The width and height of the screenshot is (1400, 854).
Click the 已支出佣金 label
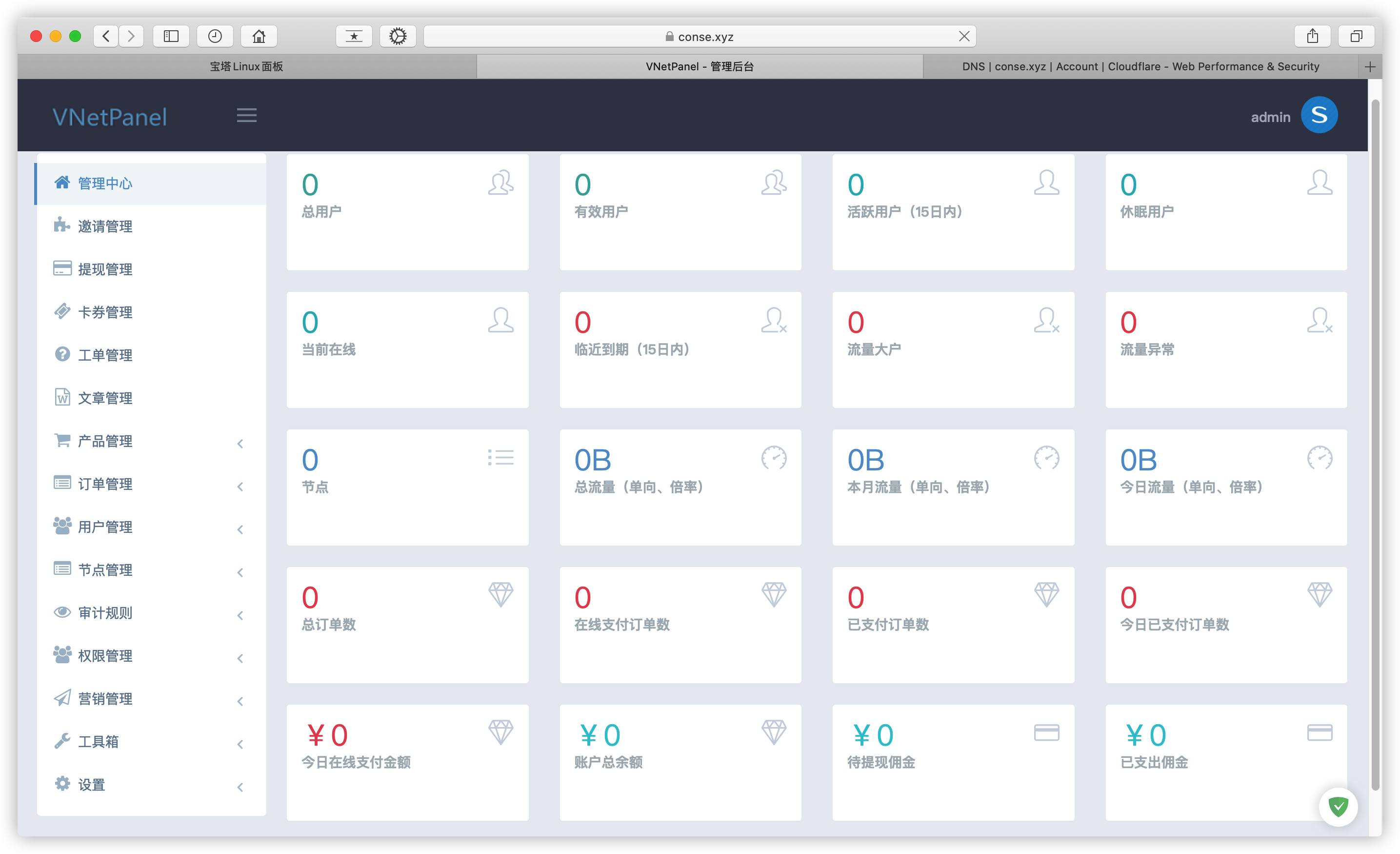1154,762
